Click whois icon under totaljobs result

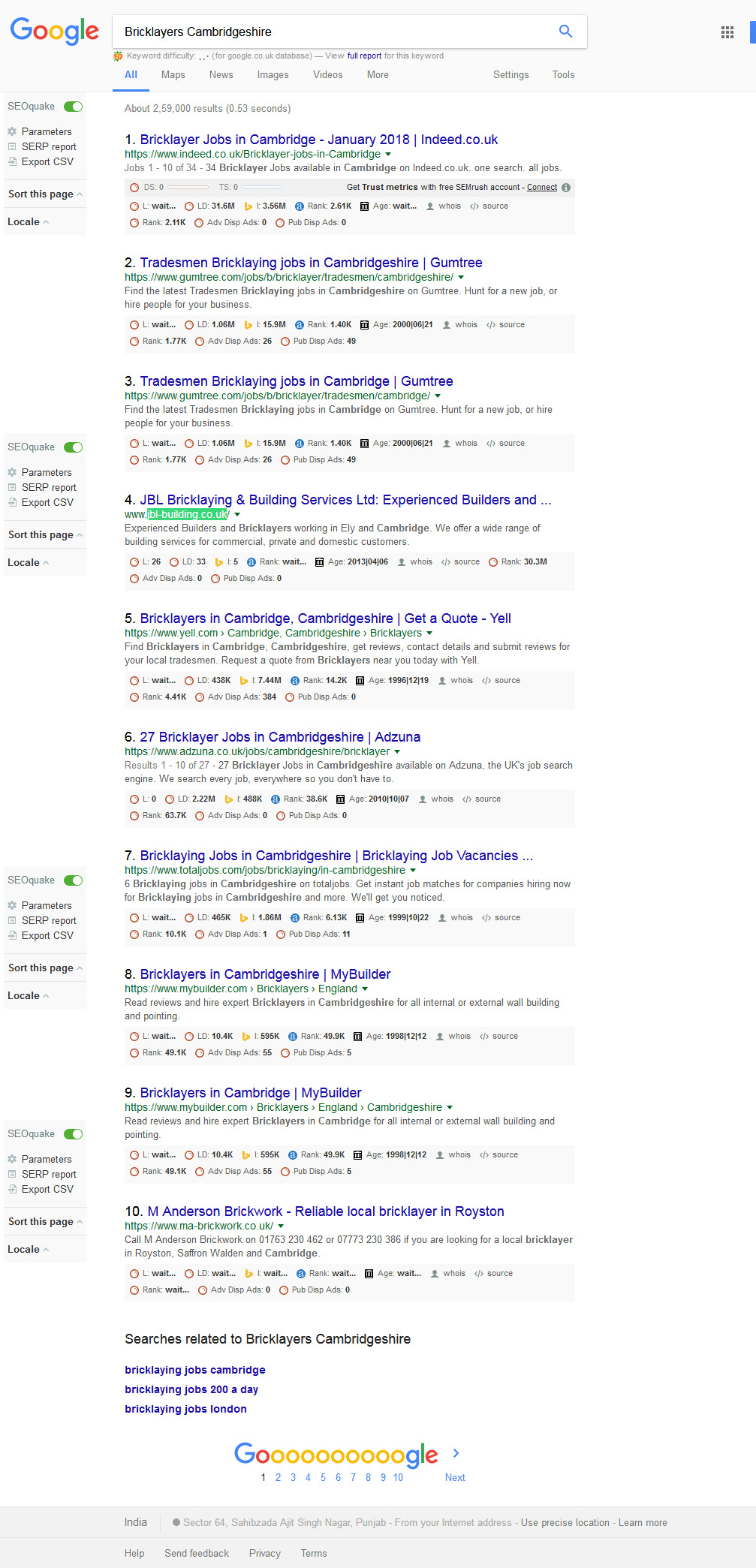442,918
